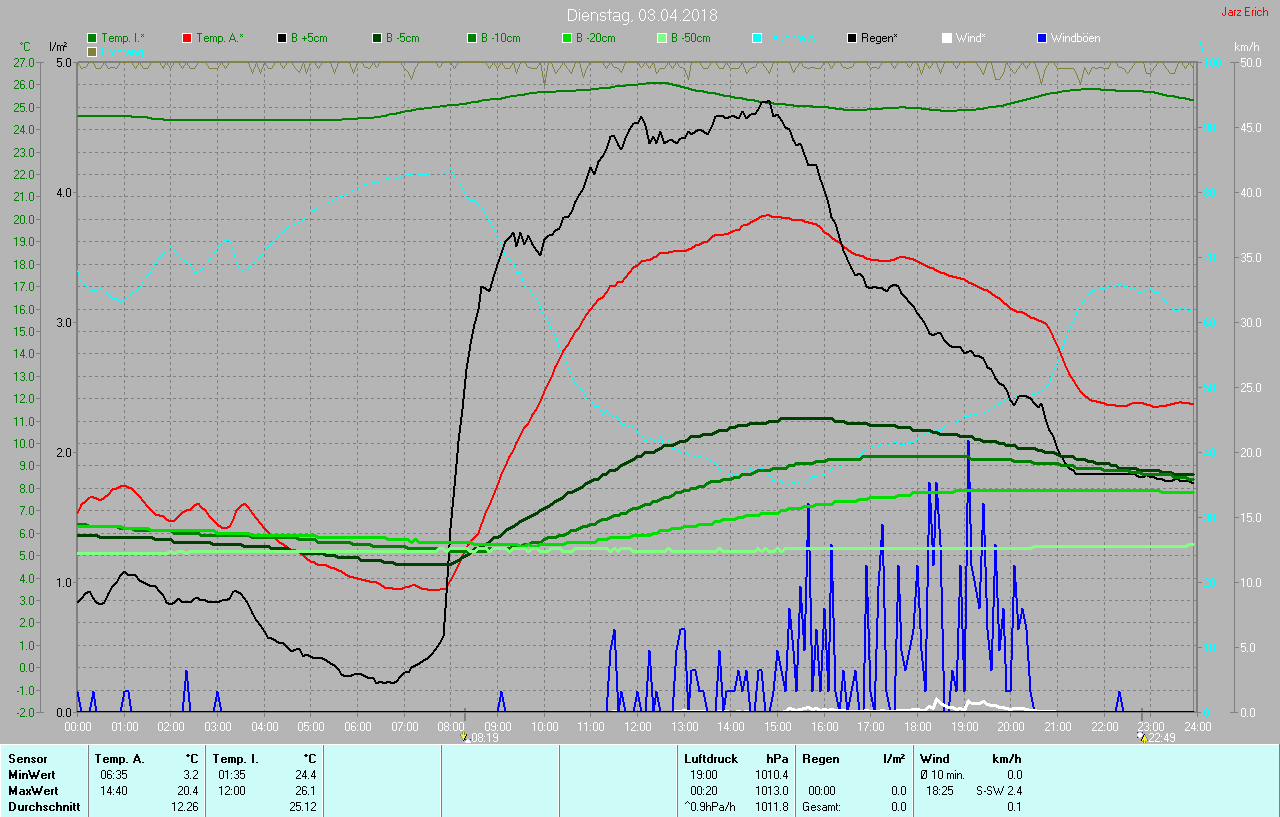Click the B -10cm legend swatch

coord(472,38)
